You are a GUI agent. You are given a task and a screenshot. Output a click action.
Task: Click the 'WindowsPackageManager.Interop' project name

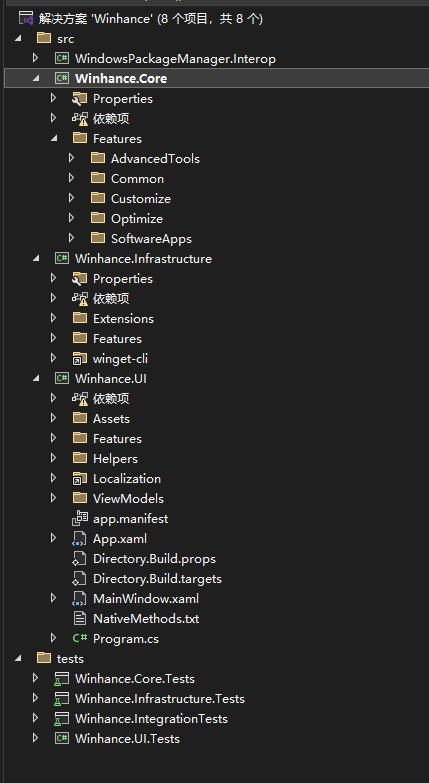click(x=175, y=59)
